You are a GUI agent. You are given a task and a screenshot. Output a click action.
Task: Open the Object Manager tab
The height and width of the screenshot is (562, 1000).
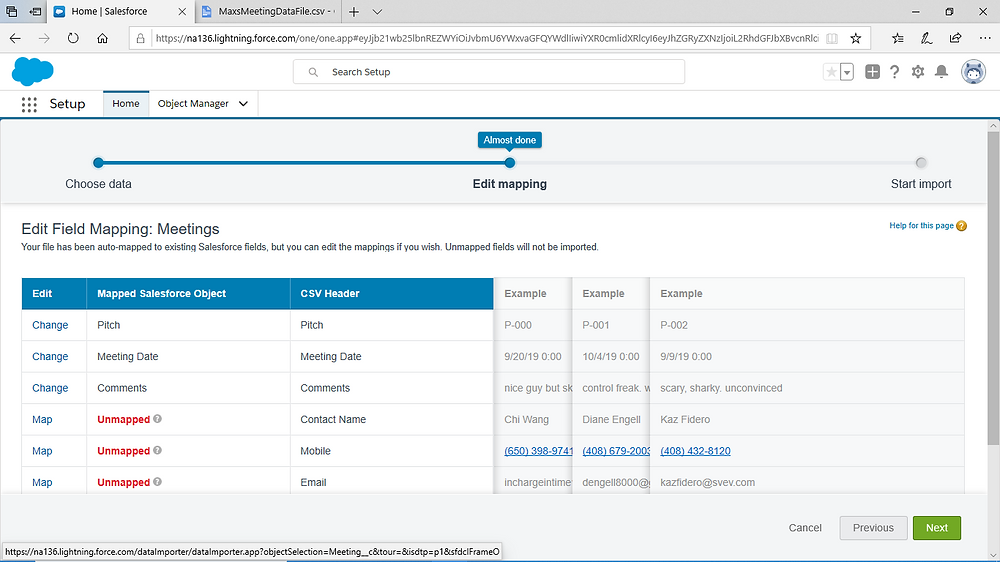pos(193,104)
